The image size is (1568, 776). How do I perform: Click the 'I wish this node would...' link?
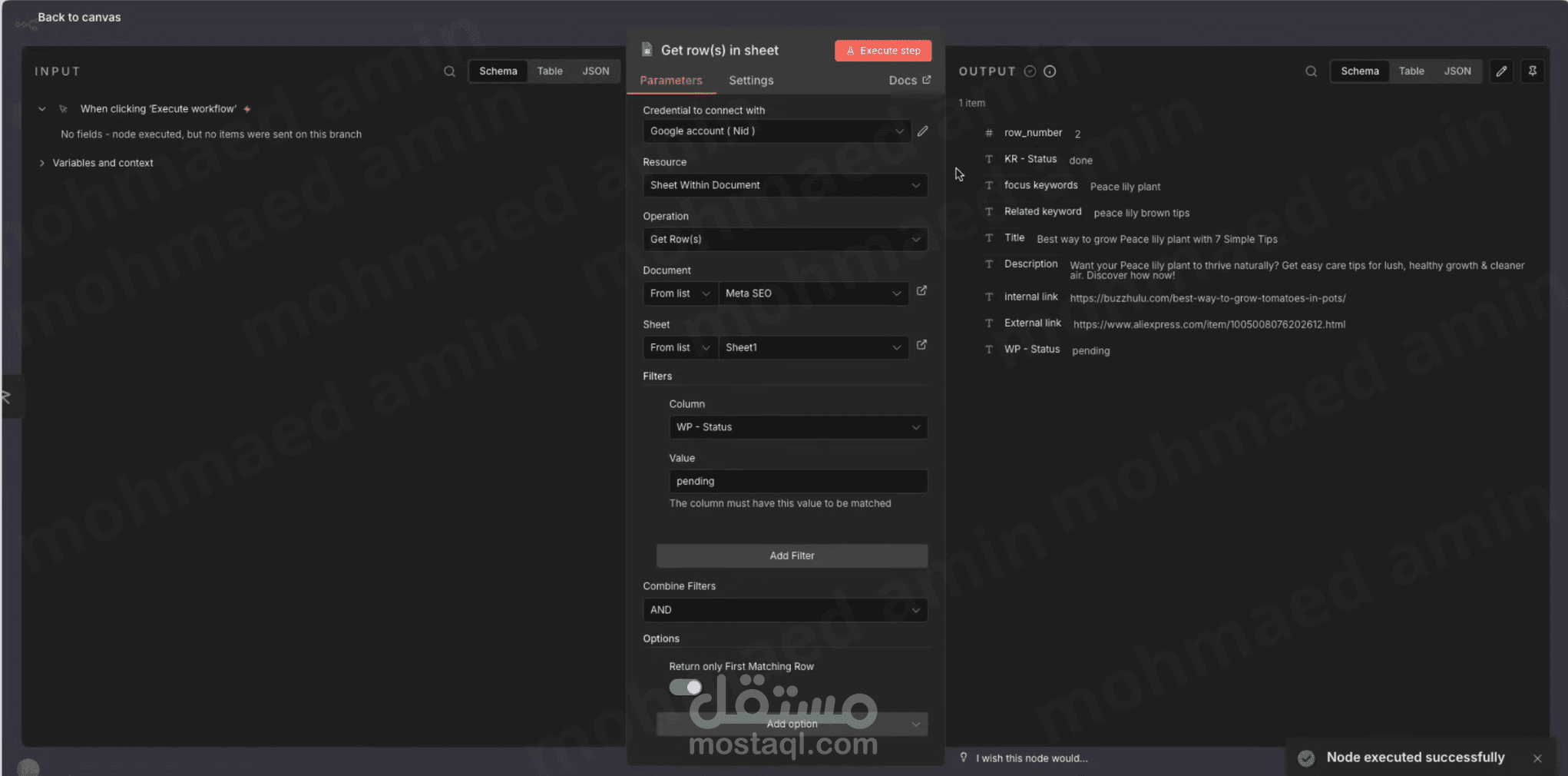tap(1031, 758)
